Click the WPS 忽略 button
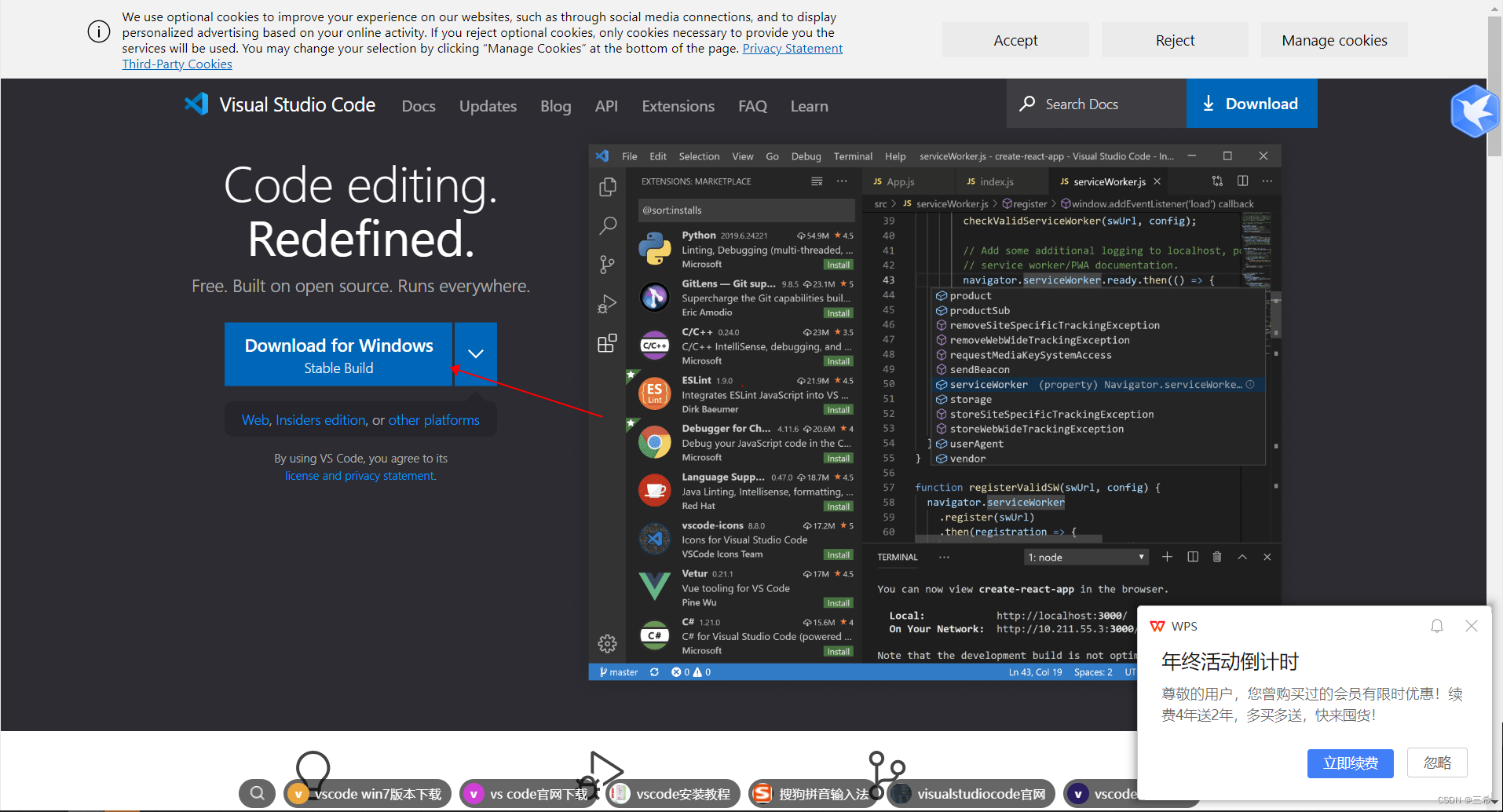Viewport: 1503px width, 812px height. [1437, 763]
